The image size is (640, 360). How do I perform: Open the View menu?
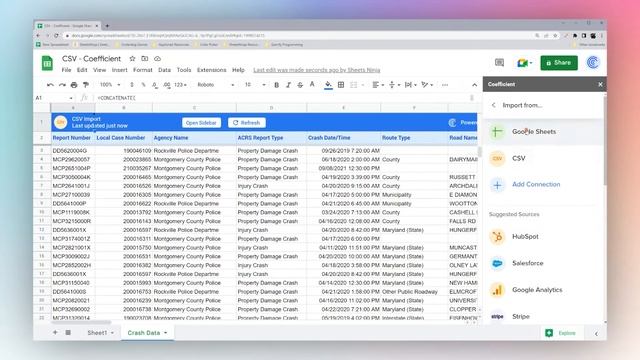point(100,70)
